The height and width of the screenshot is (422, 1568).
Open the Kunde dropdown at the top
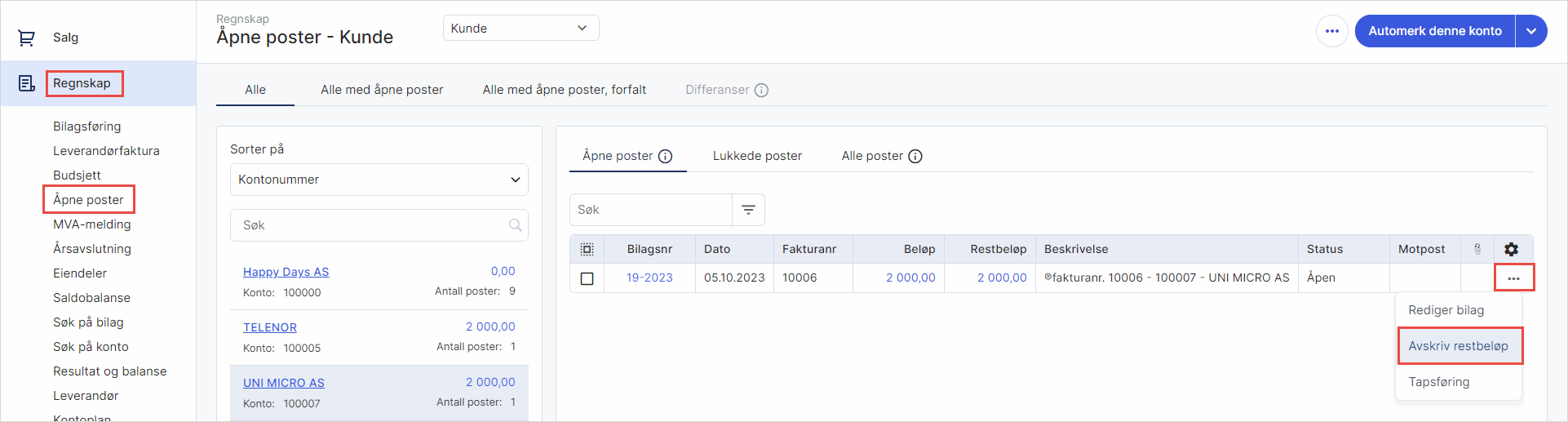pyautogui.click(x=520, y=28)
